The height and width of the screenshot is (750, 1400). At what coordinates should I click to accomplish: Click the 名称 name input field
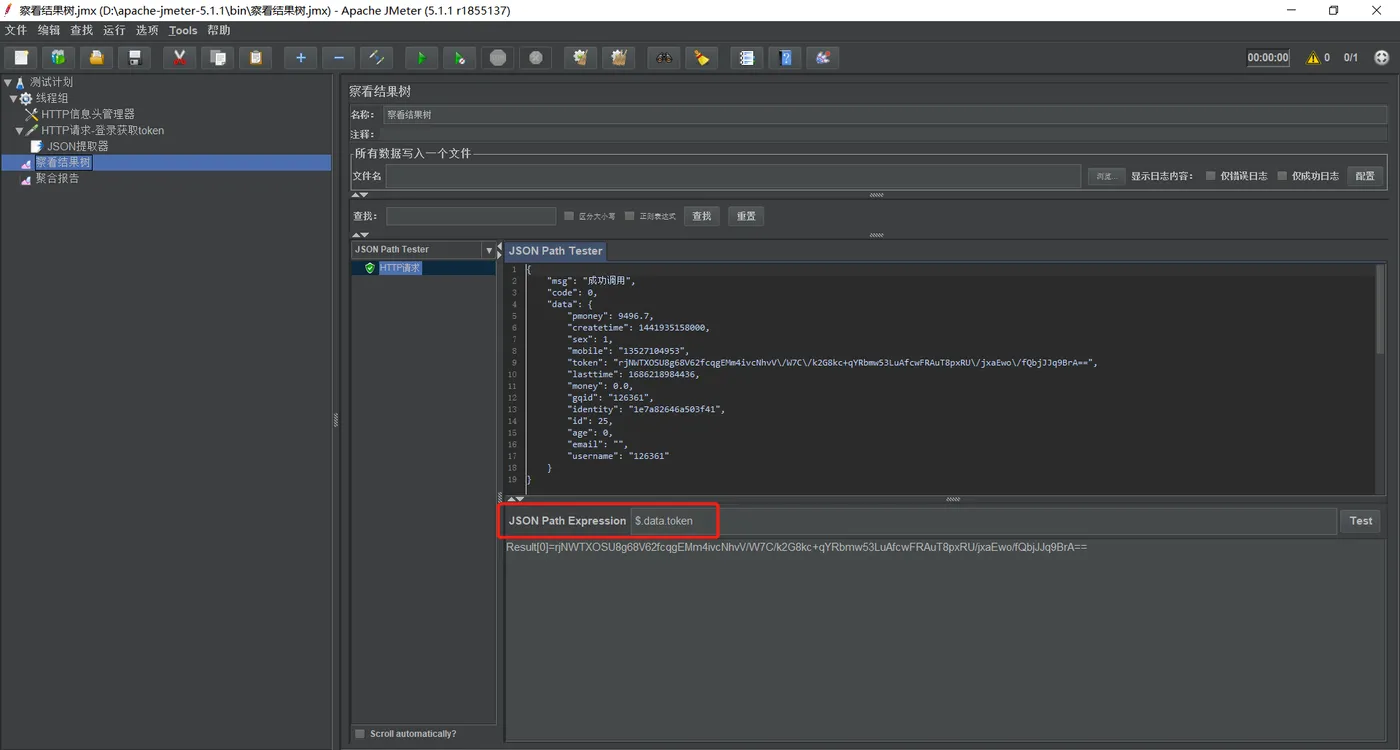tap(885, 115)
